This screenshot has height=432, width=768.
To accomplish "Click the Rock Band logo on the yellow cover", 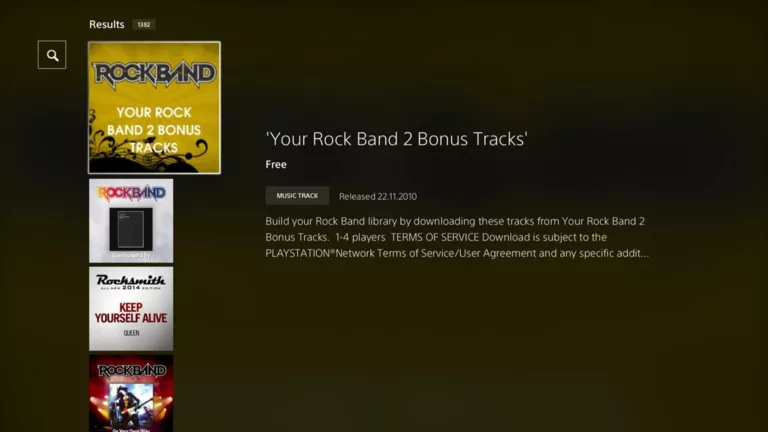I will [x=154, y=74].
